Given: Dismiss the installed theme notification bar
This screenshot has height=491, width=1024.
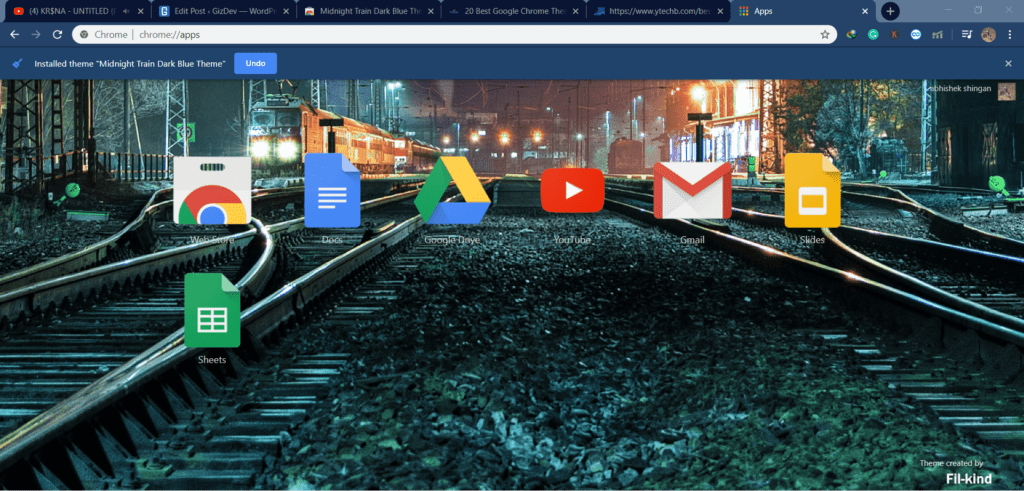Looking at the screenshot, I should click(1008, 63).
